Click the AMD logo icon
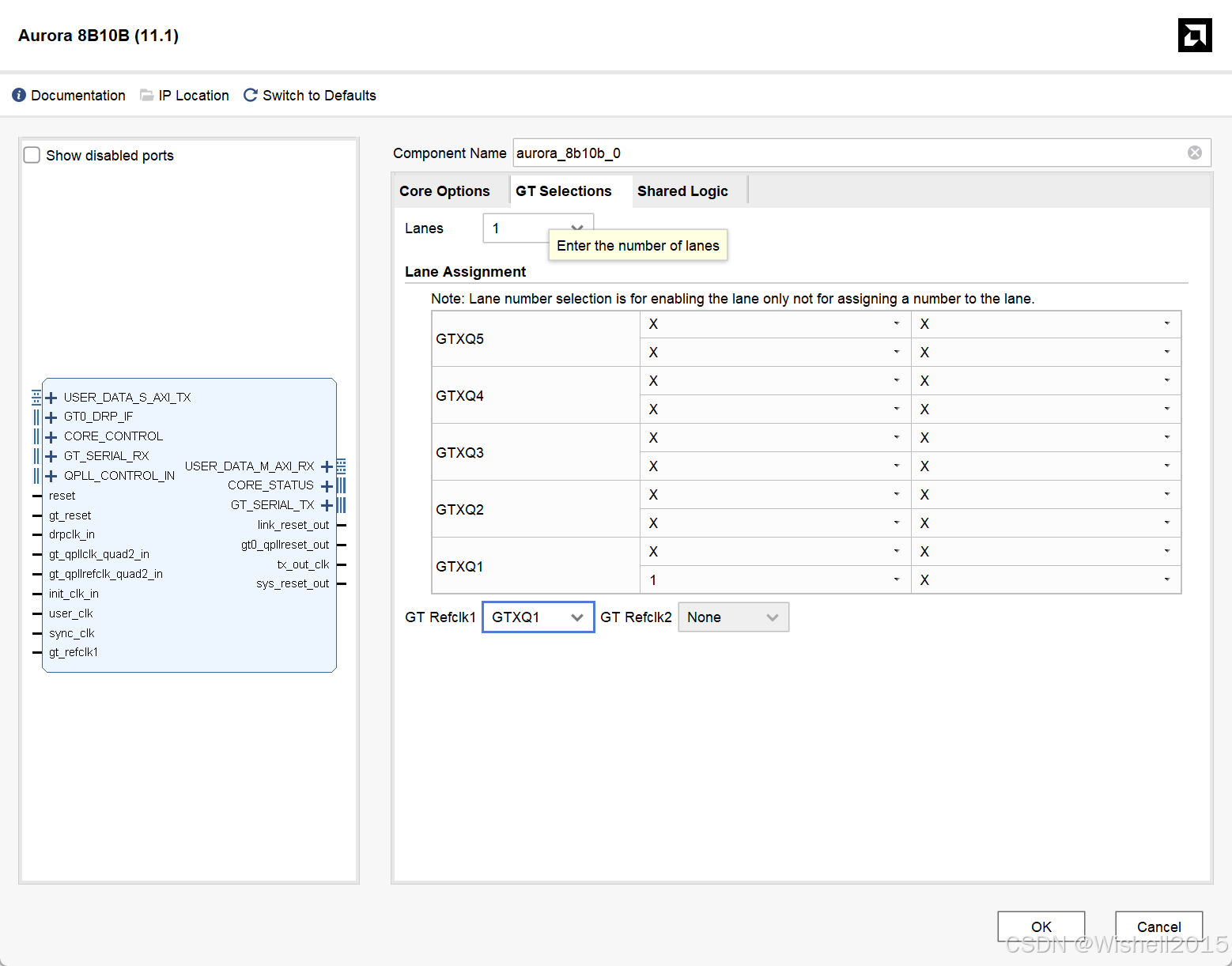Viewport: 1232px width, 966px height. coord(1195,36)
